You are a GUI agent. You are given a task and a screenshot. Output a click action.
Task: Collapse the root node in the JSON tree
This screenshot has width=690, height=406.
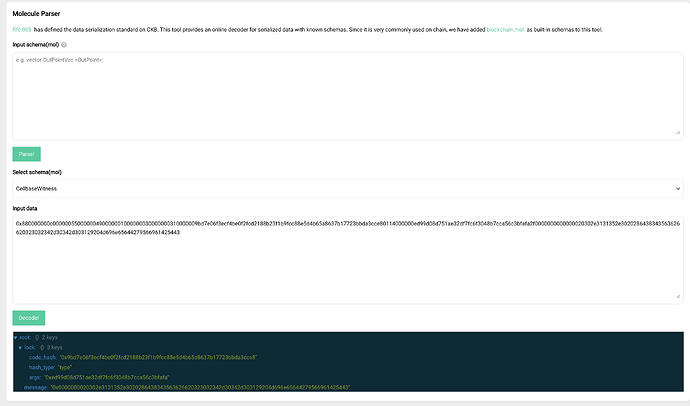click(x=15, y=337)
